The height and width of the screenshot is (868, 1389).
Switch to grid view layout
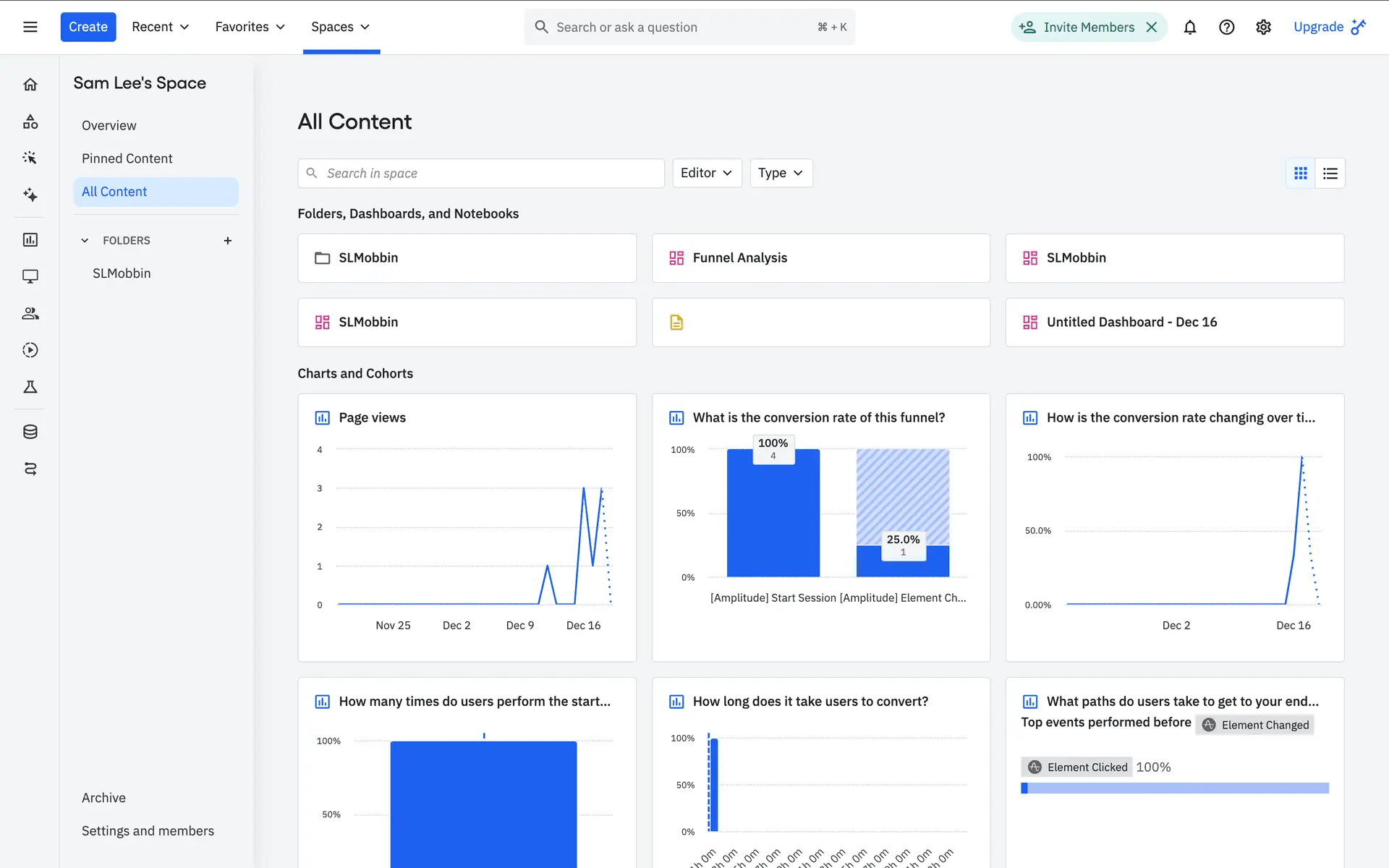(1301, 174)
